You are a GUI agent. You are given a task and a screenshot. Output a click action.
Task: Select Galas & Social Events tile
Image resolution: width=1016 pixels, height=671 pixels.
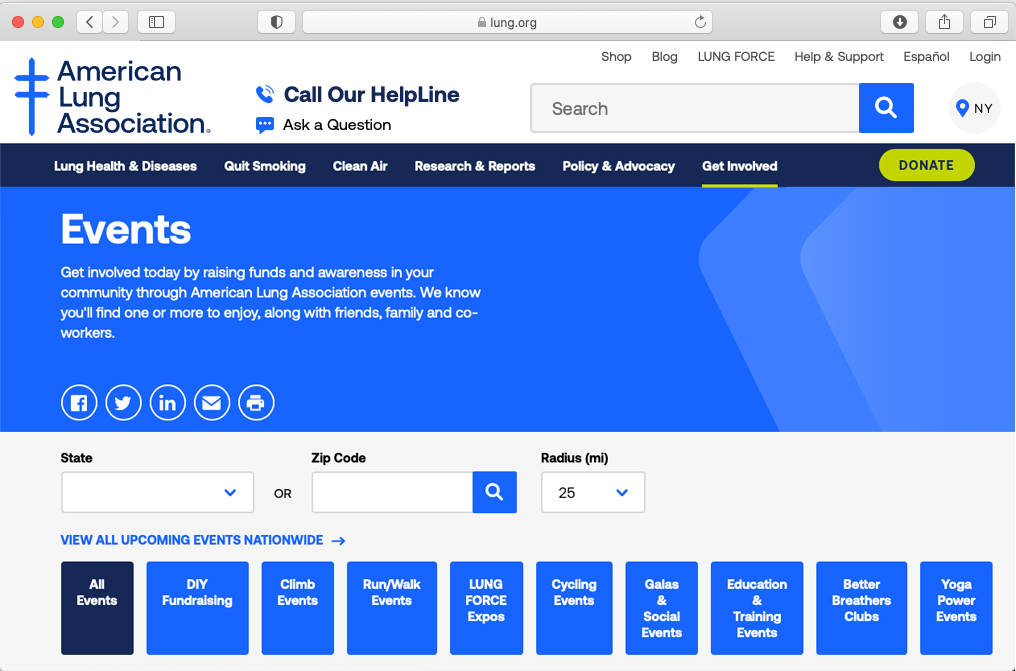(x=662, y=608)
